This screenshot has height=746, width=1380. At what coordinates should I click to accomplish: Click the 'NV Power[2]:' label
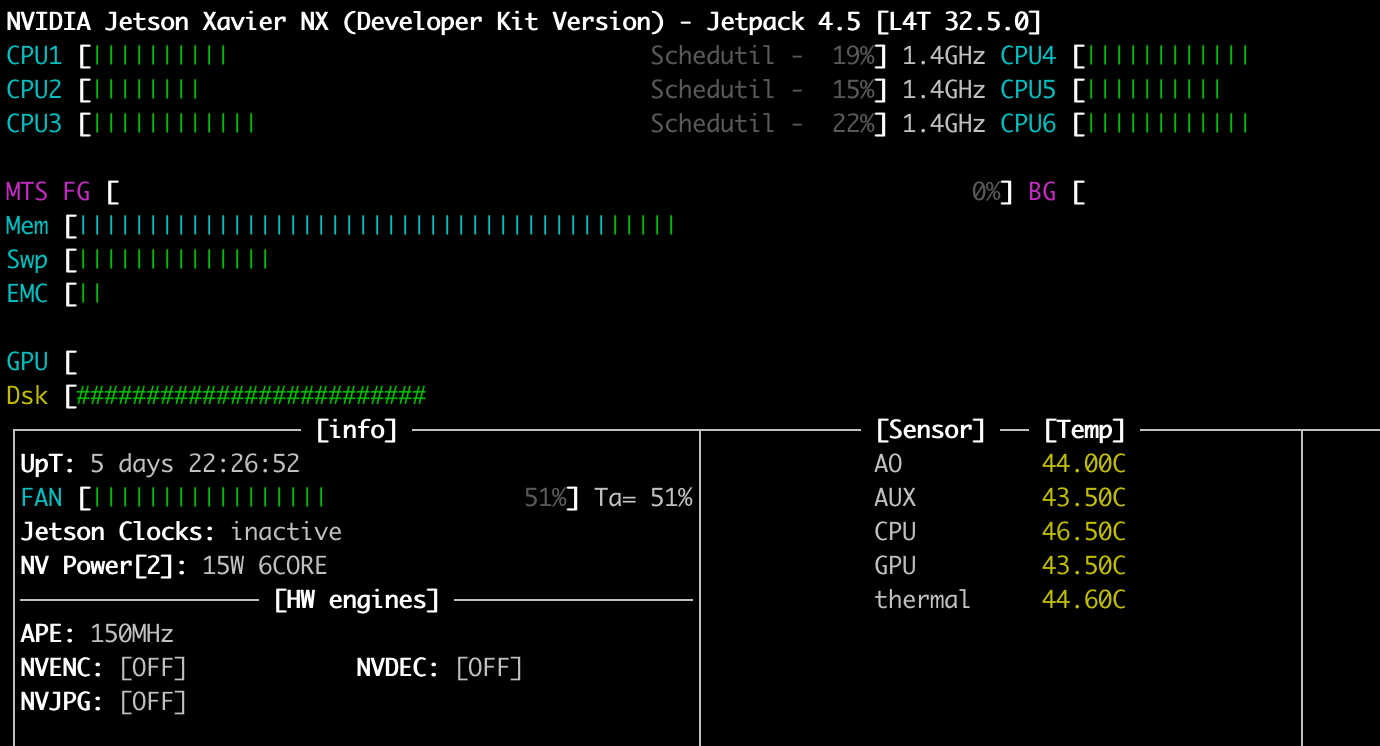pos(104,566)
